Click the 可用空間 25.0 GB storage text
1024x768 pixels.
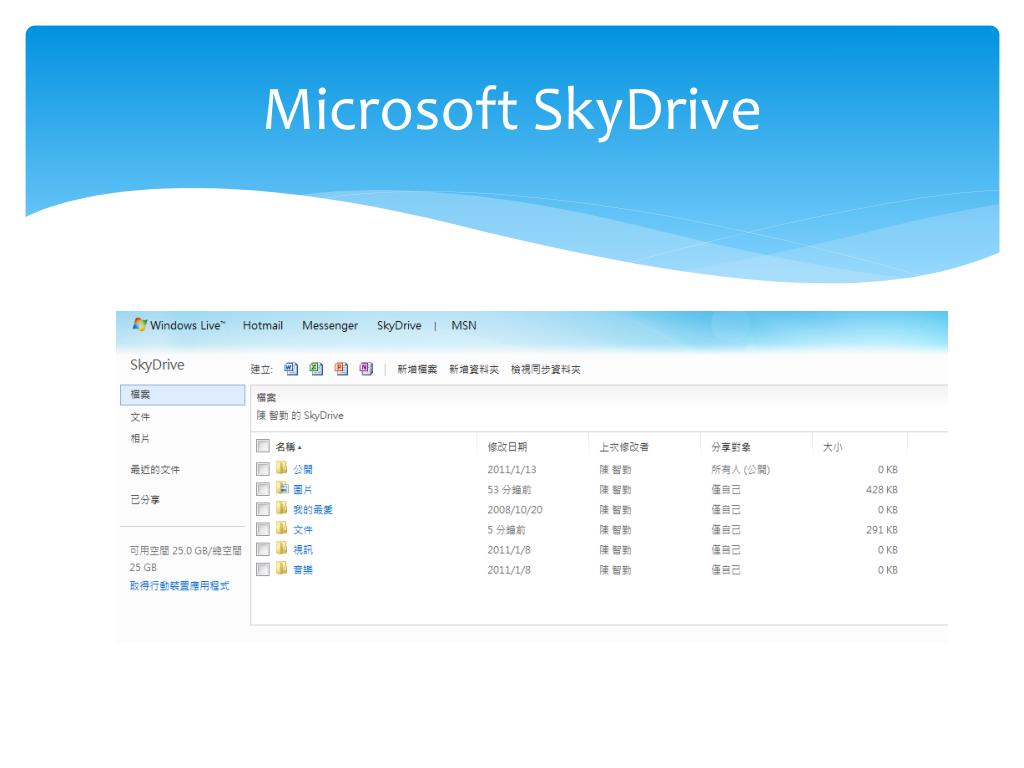[x=185, y=558]
